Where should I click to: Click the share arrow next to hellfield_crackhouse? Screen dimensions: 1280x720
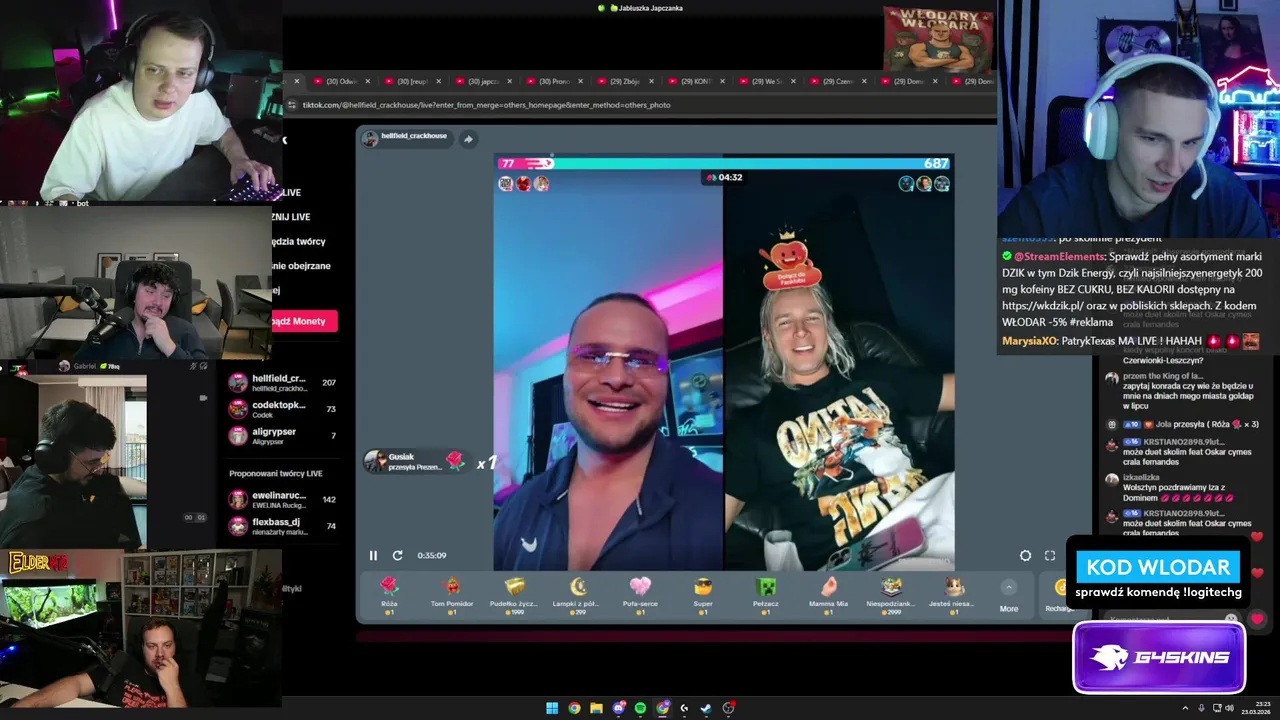[468, 139]
